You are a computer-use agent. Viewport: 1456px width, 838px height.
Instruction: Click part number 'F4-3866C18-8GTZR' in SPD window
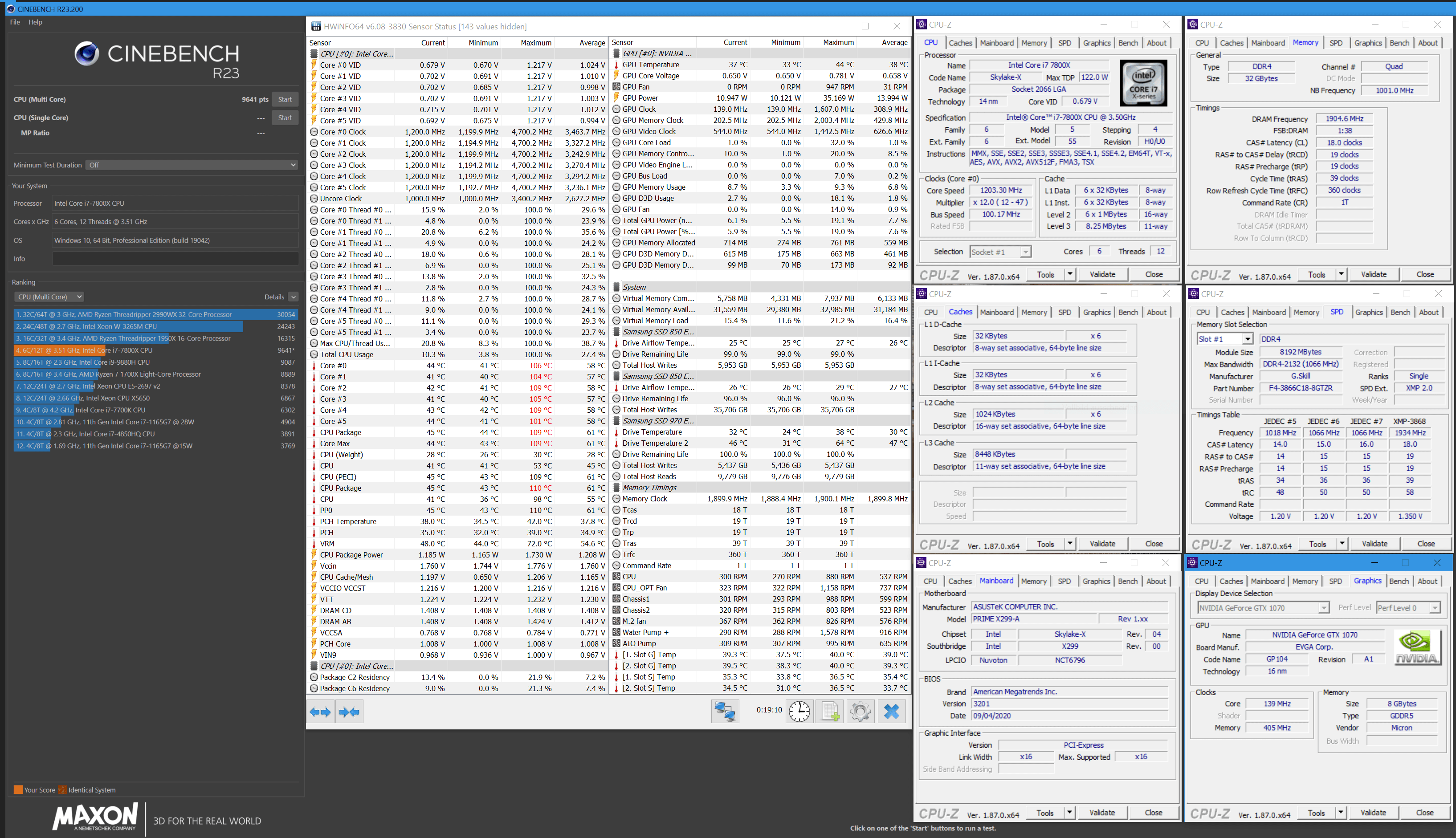pos(1301,388)
